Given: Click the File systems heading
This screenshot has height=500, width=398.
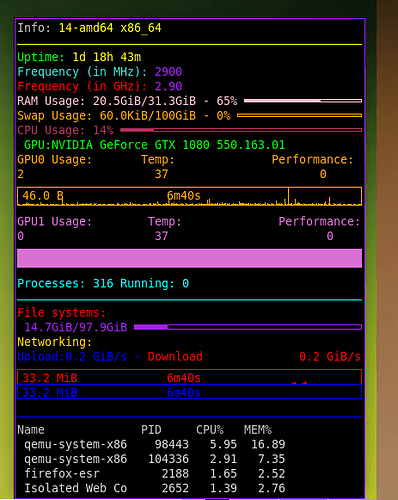Looking at the screenshot, I should [x=61, y=313].
